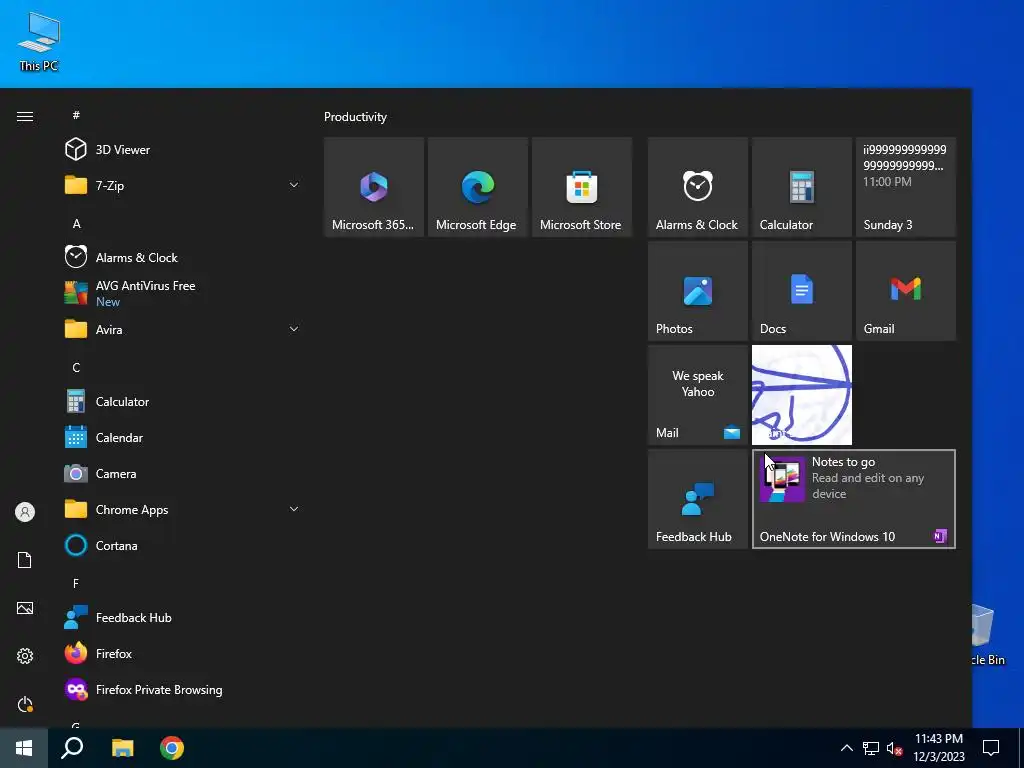Open the user account icon
This screenshot has width=1024, height=768.
coord(25,512)
